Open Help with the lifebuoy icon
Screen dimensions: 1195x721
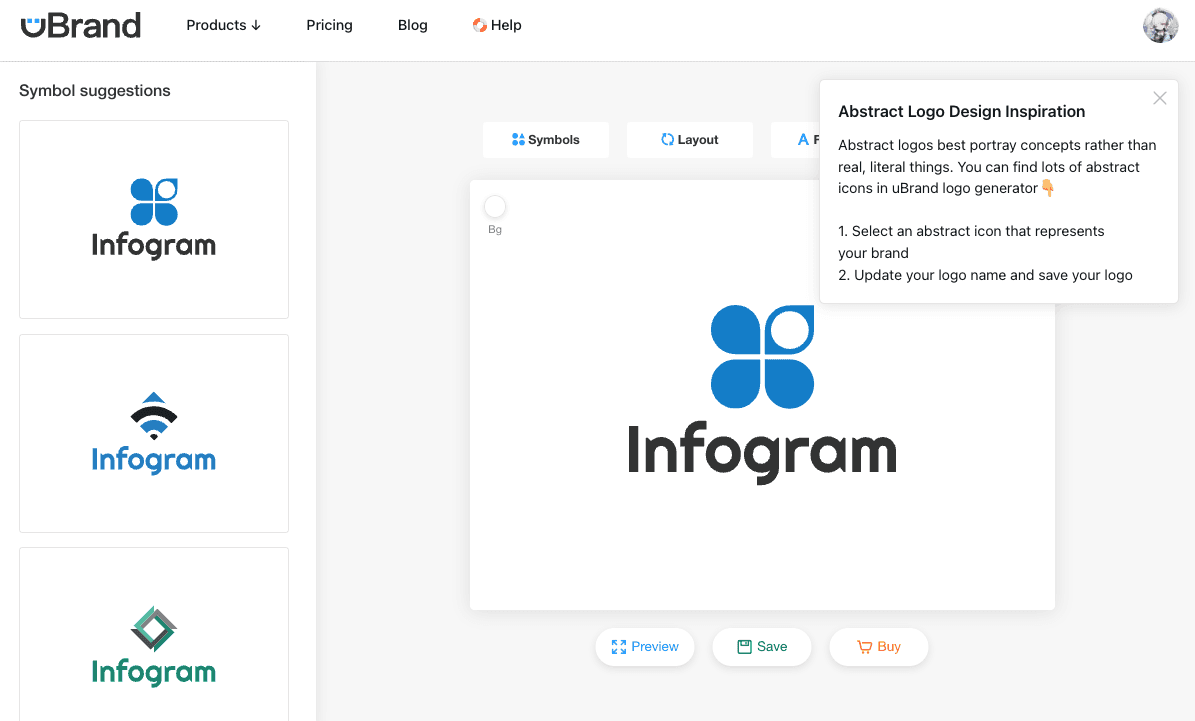[497, 25]
